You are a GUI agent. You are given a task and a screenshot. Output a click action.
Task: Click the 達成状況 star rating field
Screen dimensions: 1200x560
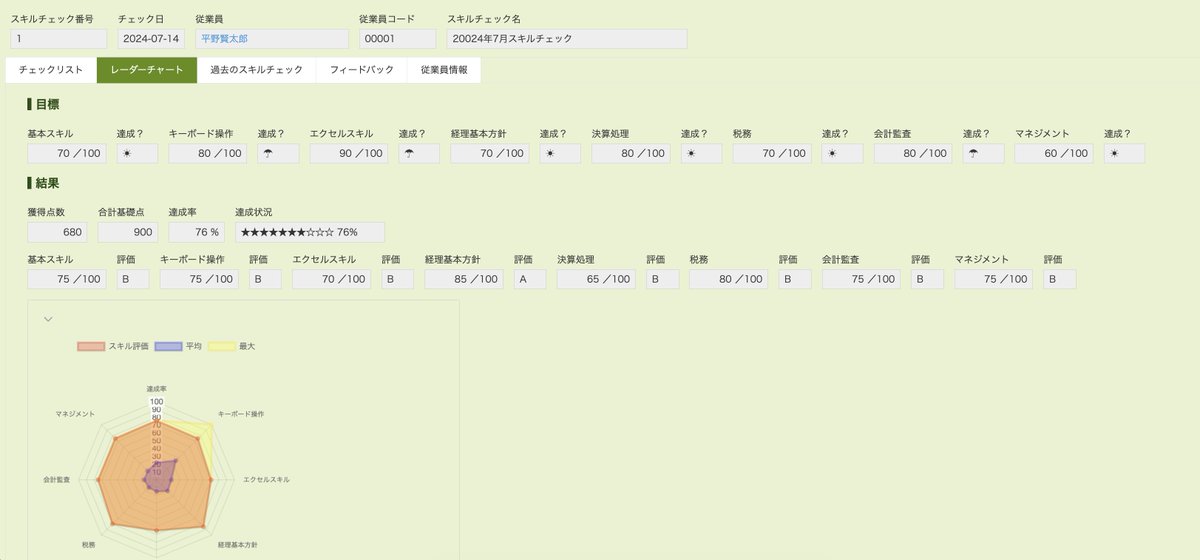click(x=310, y=232)
